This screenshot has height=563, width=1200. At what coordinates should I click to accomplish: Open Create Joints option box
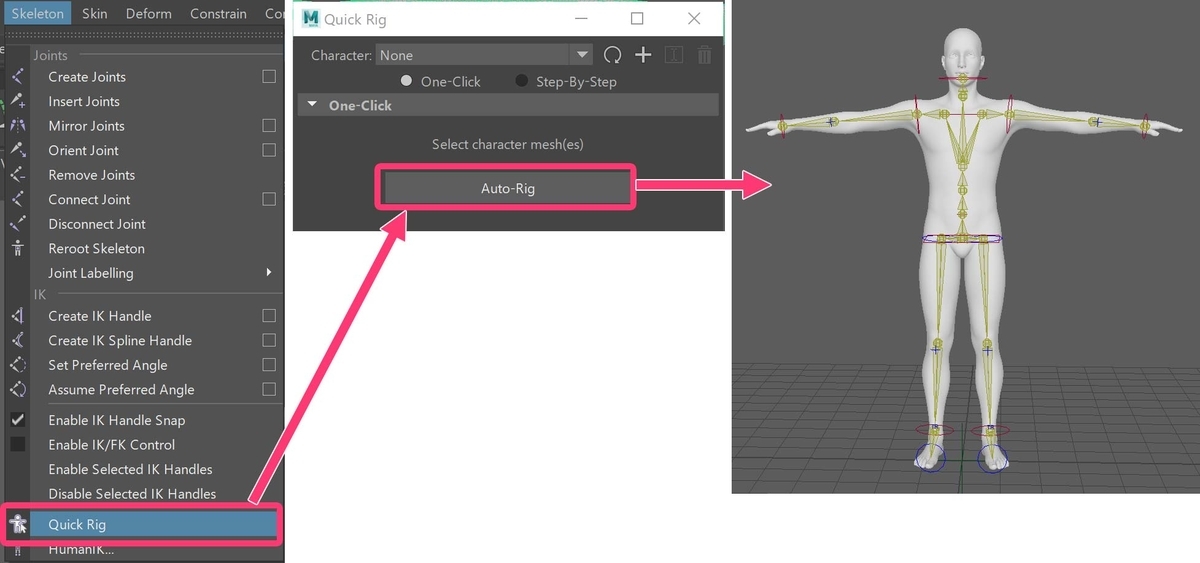point(269,76)
